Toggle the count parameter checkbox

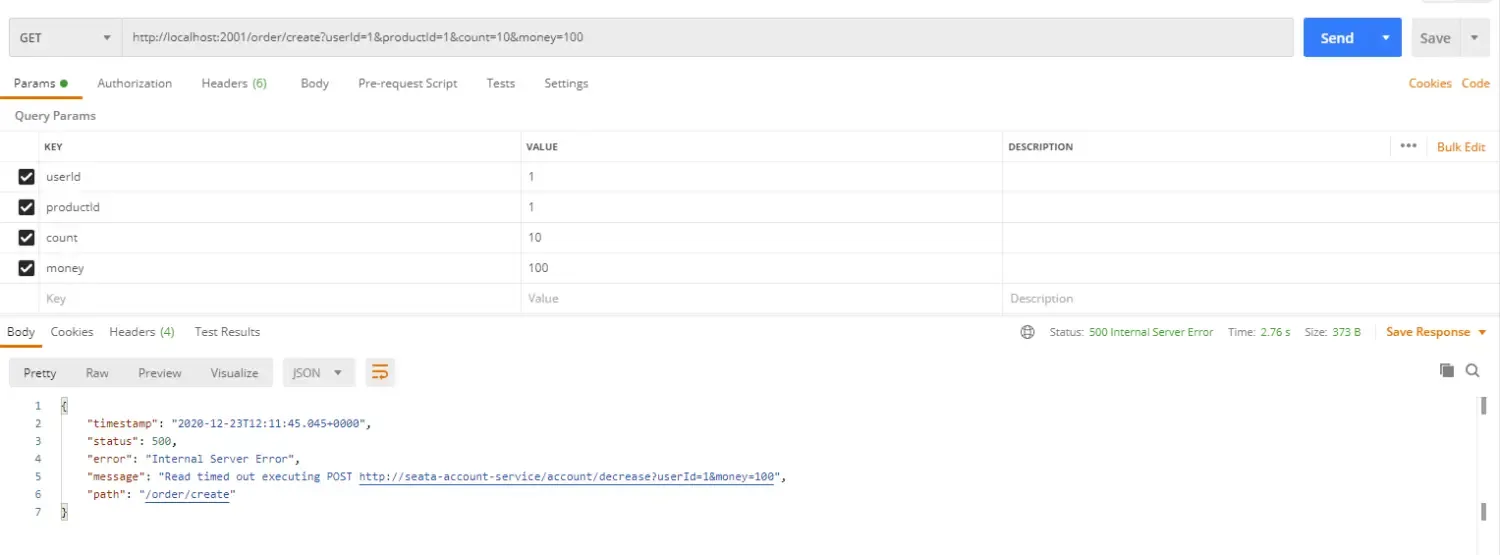coord(27,238)
